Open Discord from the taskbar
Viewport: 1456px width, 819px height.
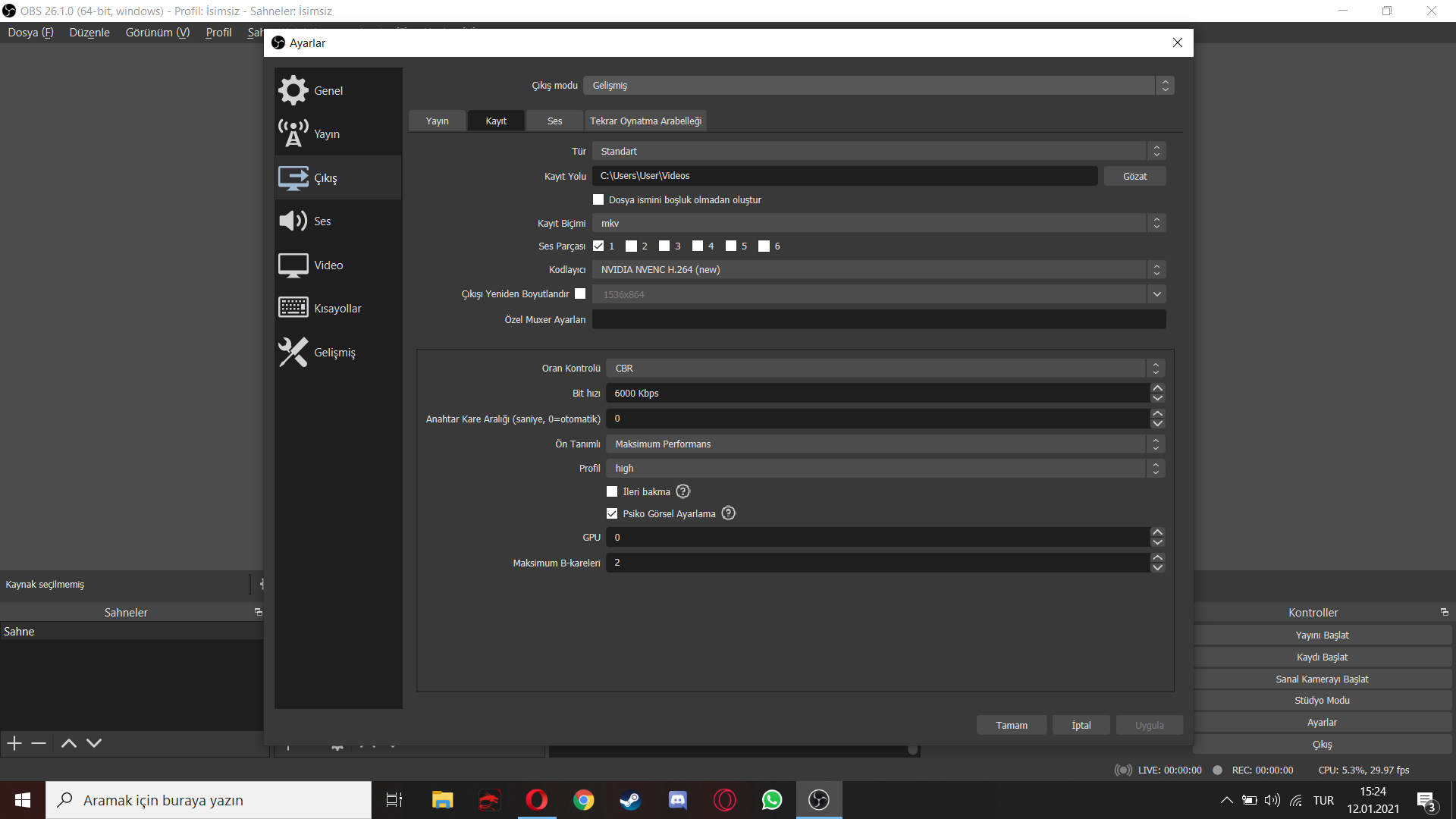tap(677, 800)
